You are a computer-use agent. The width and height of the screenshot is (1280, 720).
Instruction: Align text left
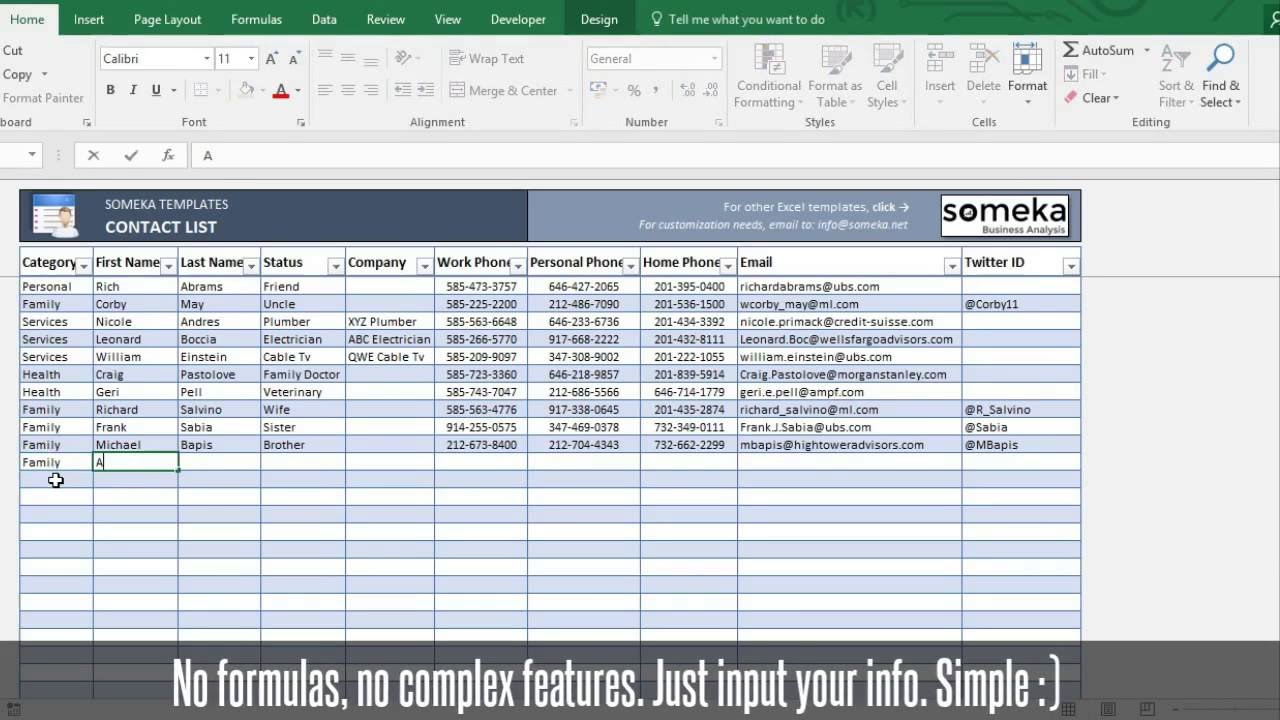click(x=325, y=90)
